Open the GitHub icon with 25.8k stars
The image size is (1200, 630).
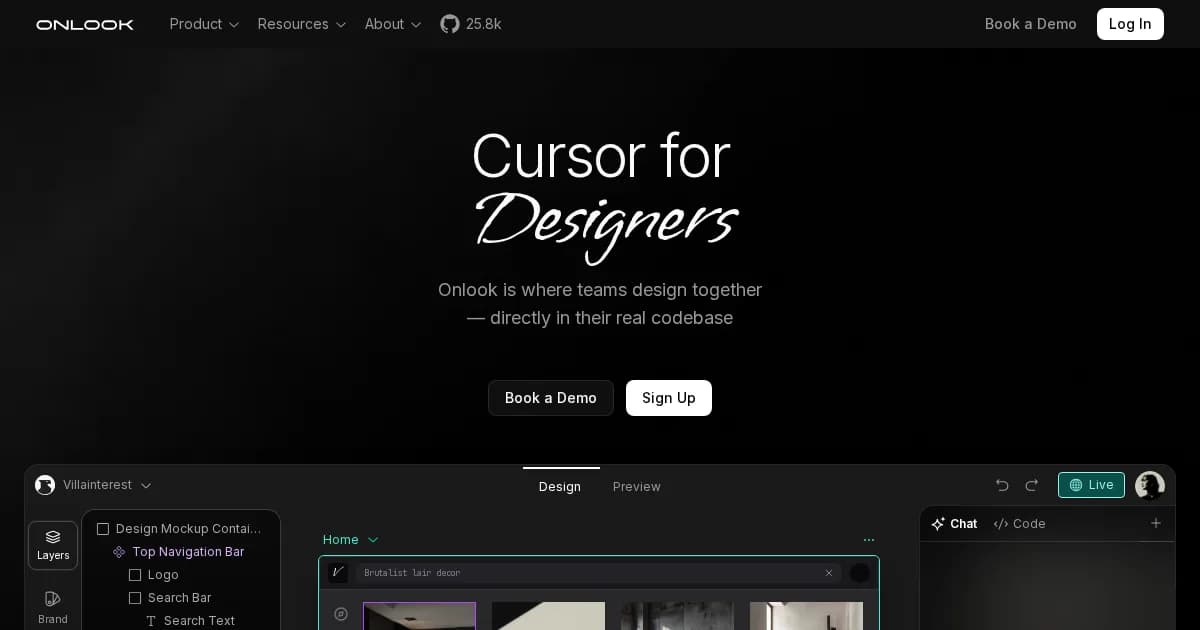pos(450,24)
